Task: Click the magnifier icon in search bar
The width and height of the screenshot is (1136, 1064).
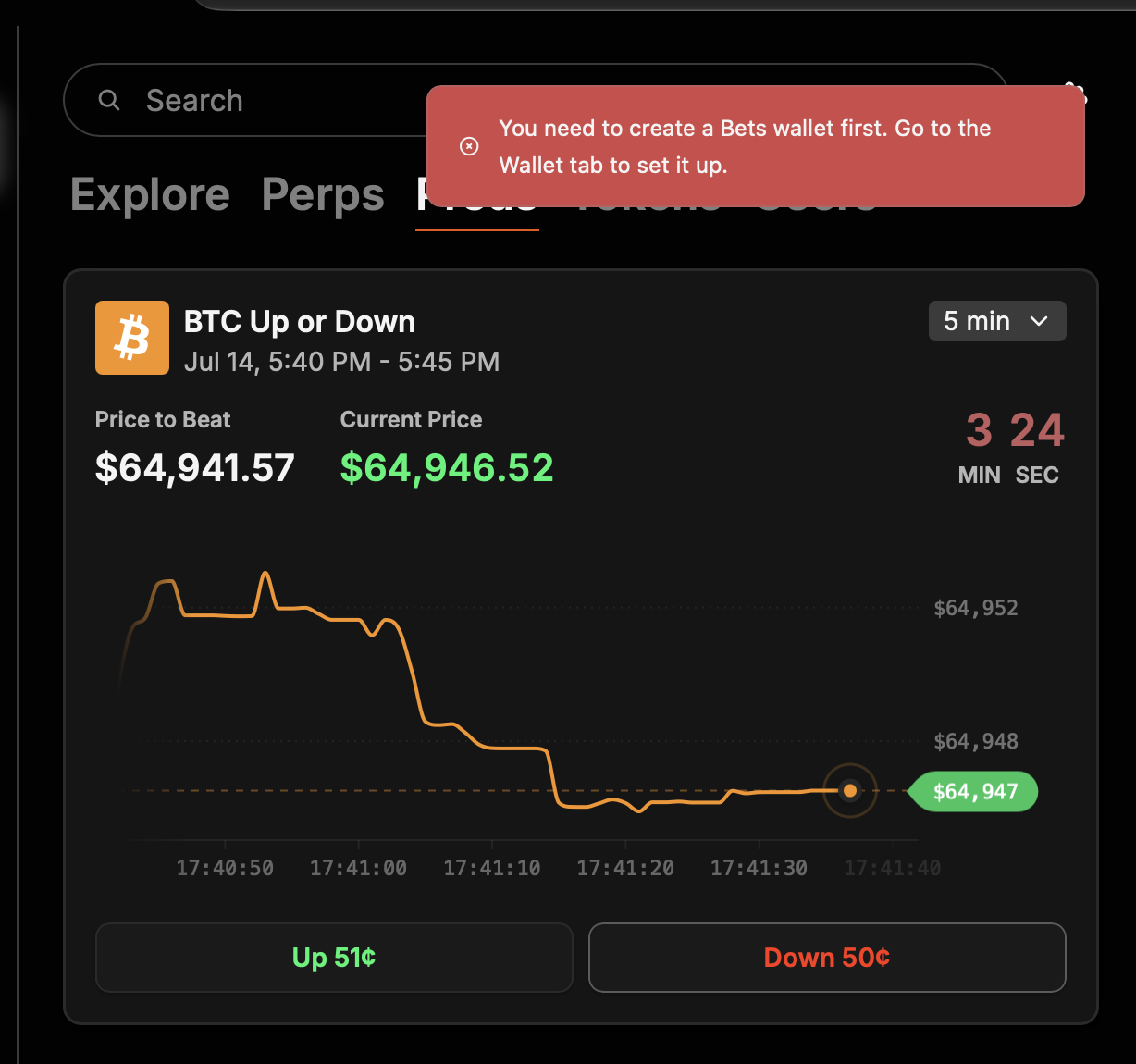Action: point(109,100)
